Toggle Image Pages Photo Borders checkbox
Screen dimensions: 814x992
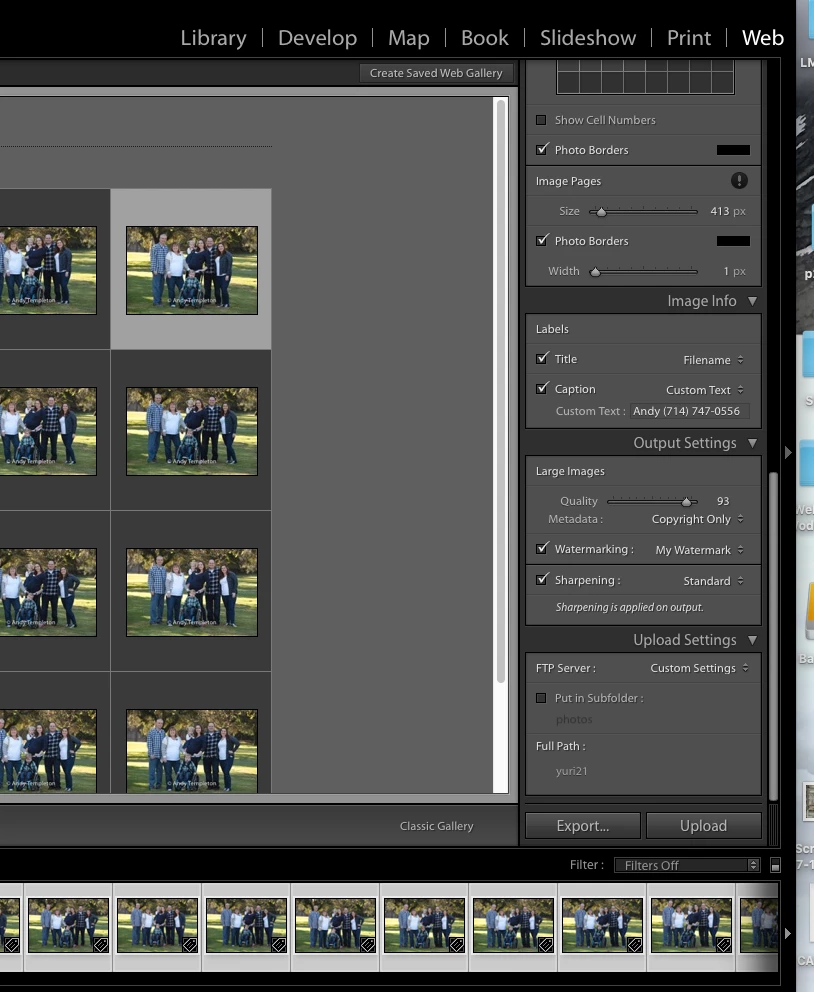coord(542,240)
